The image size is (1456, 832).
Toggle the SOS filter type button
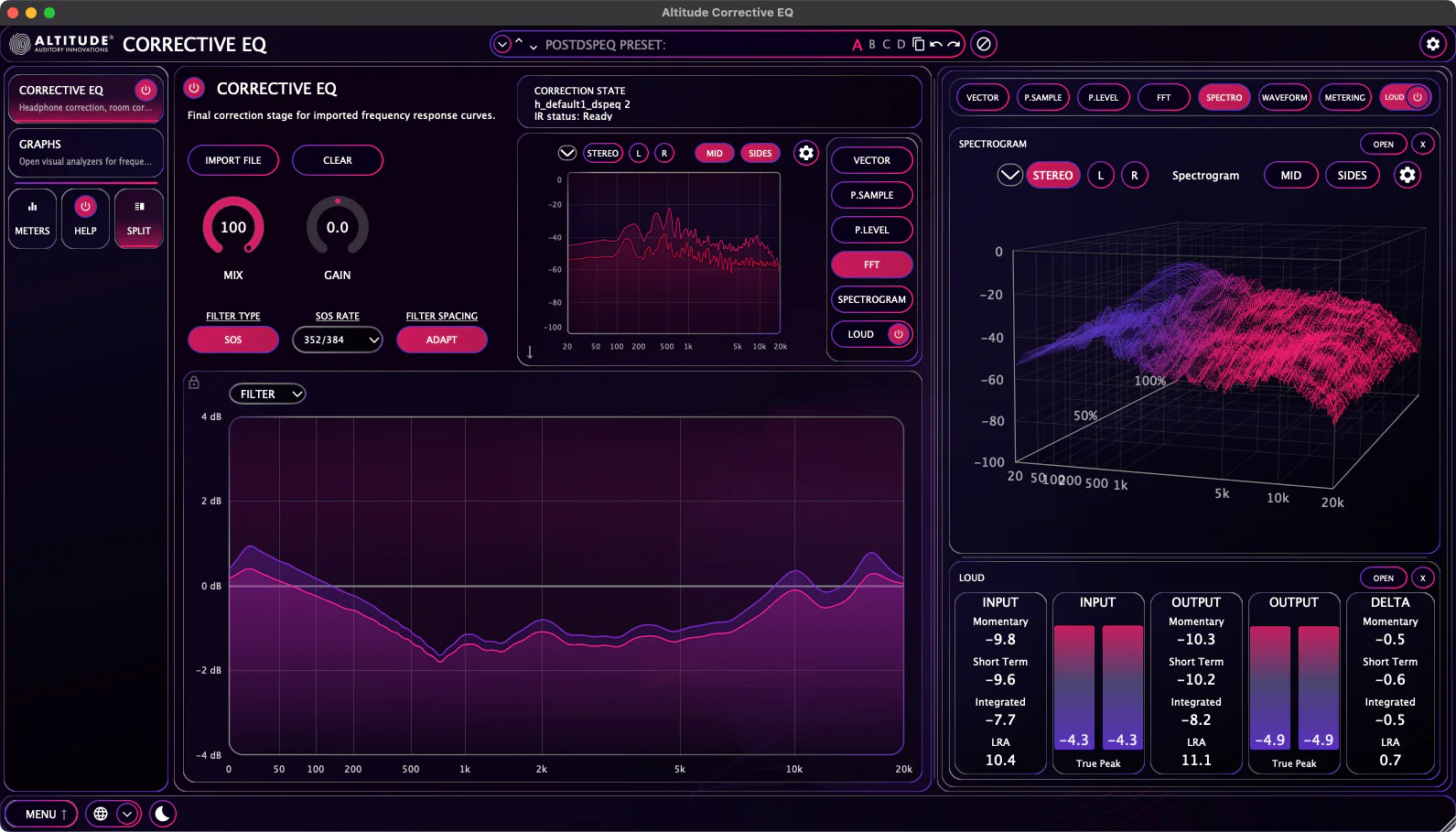[x=233, y=340]
